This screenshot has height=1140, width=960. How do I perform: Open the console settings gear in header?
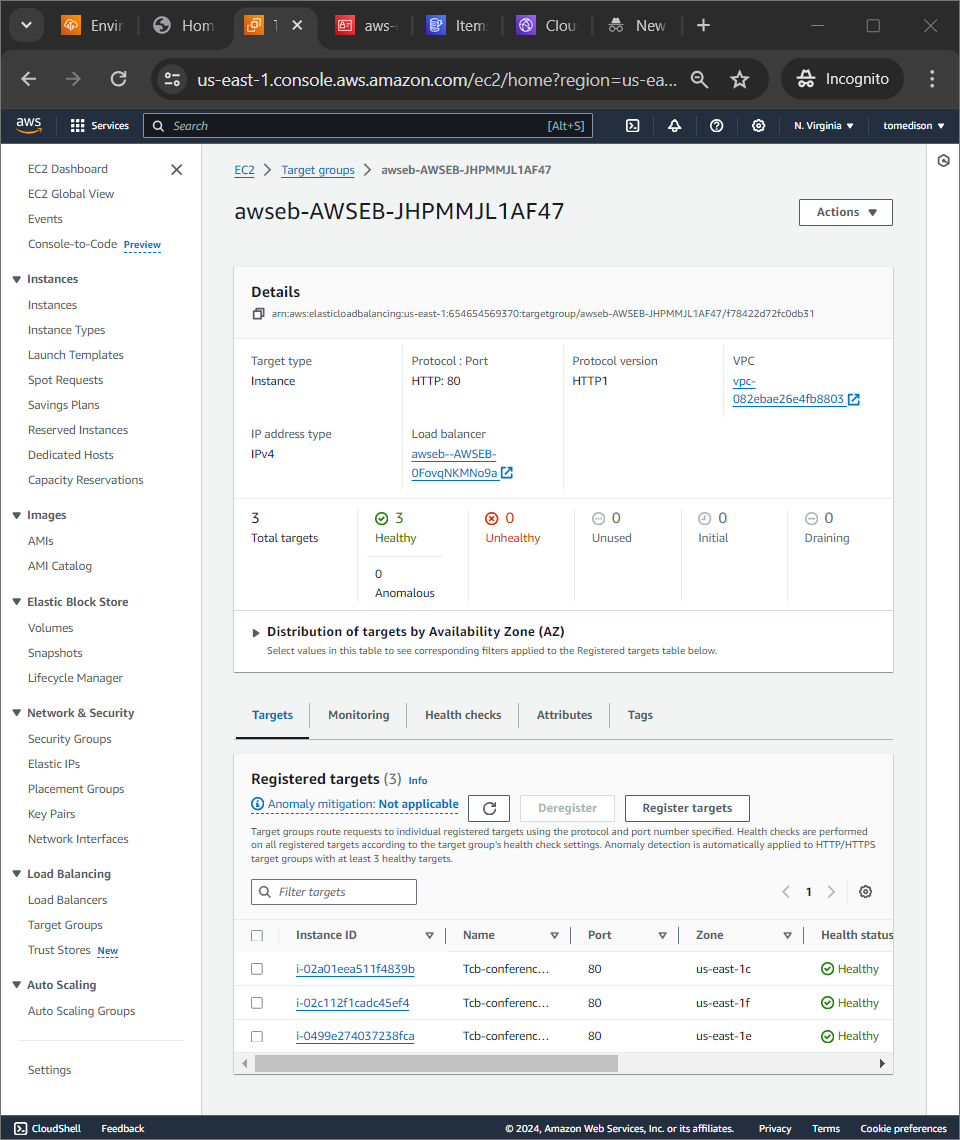point(759,126)
